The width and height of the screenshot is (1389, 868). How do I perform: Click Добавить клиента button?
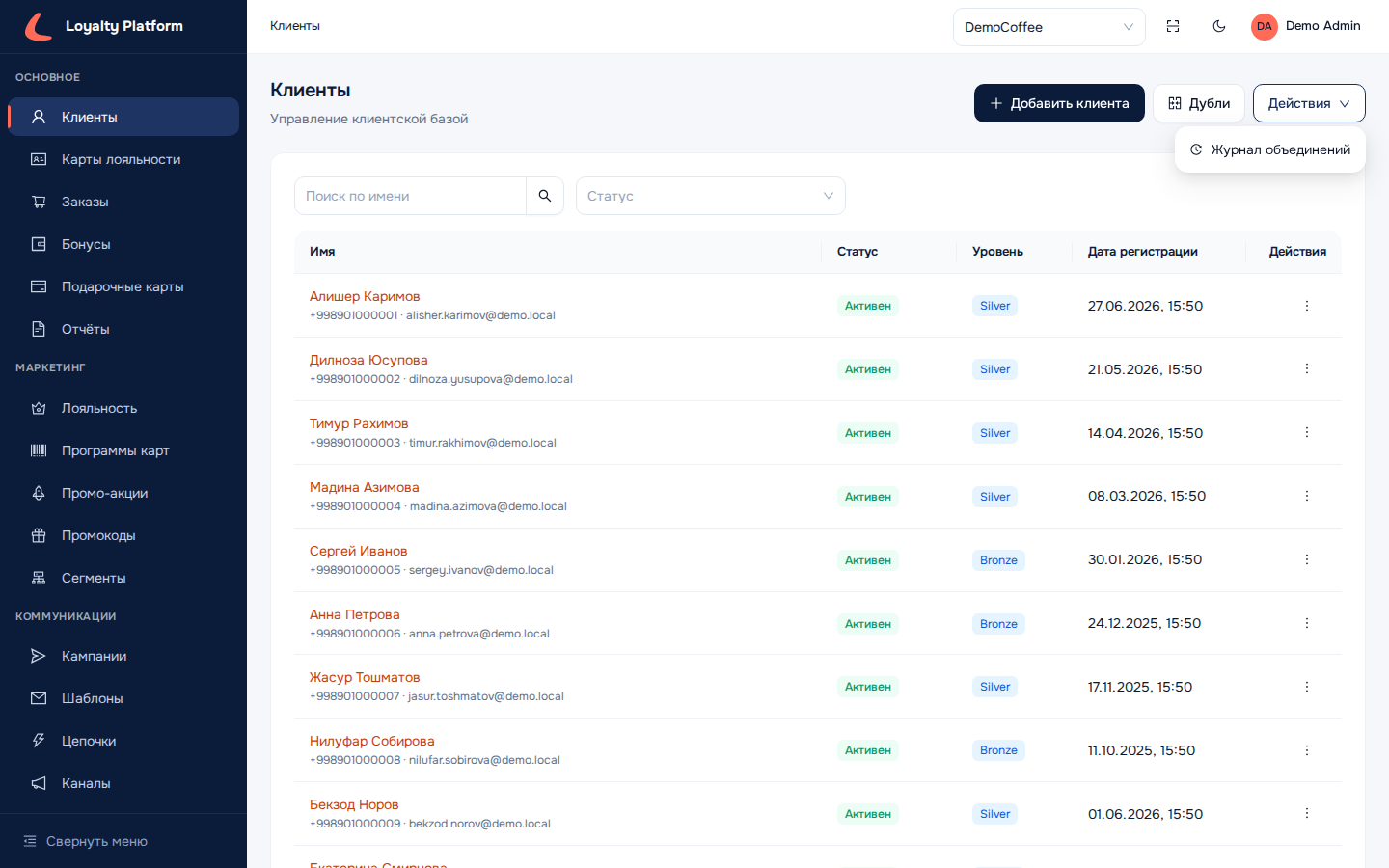[1059, 103]
